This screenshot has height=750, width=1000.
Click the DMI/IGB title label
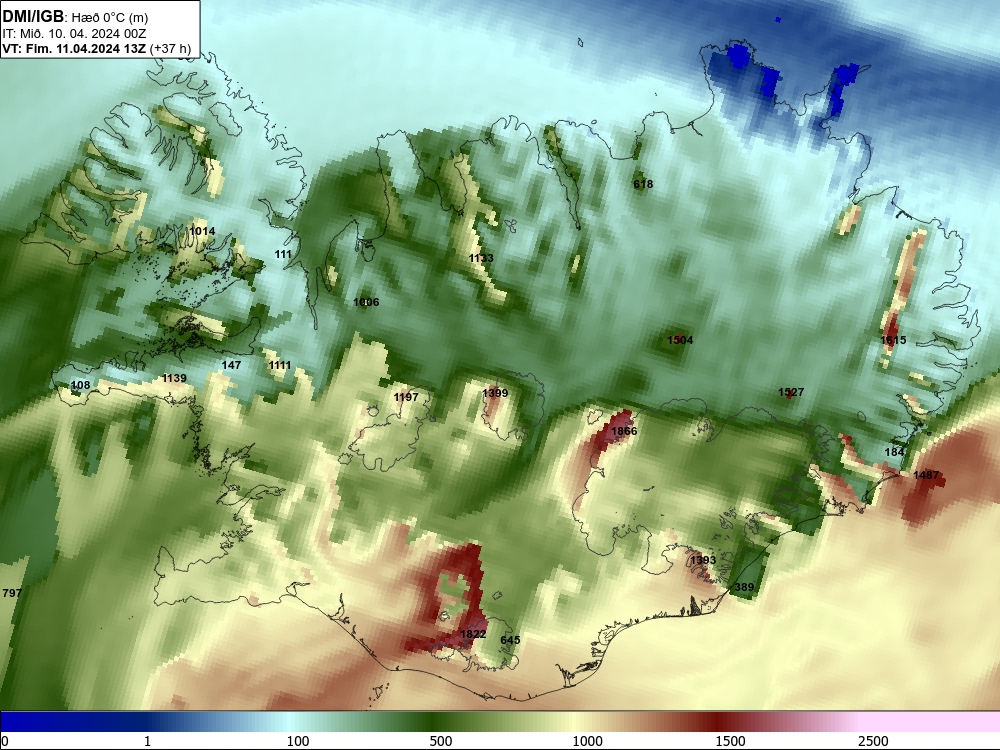33,16
